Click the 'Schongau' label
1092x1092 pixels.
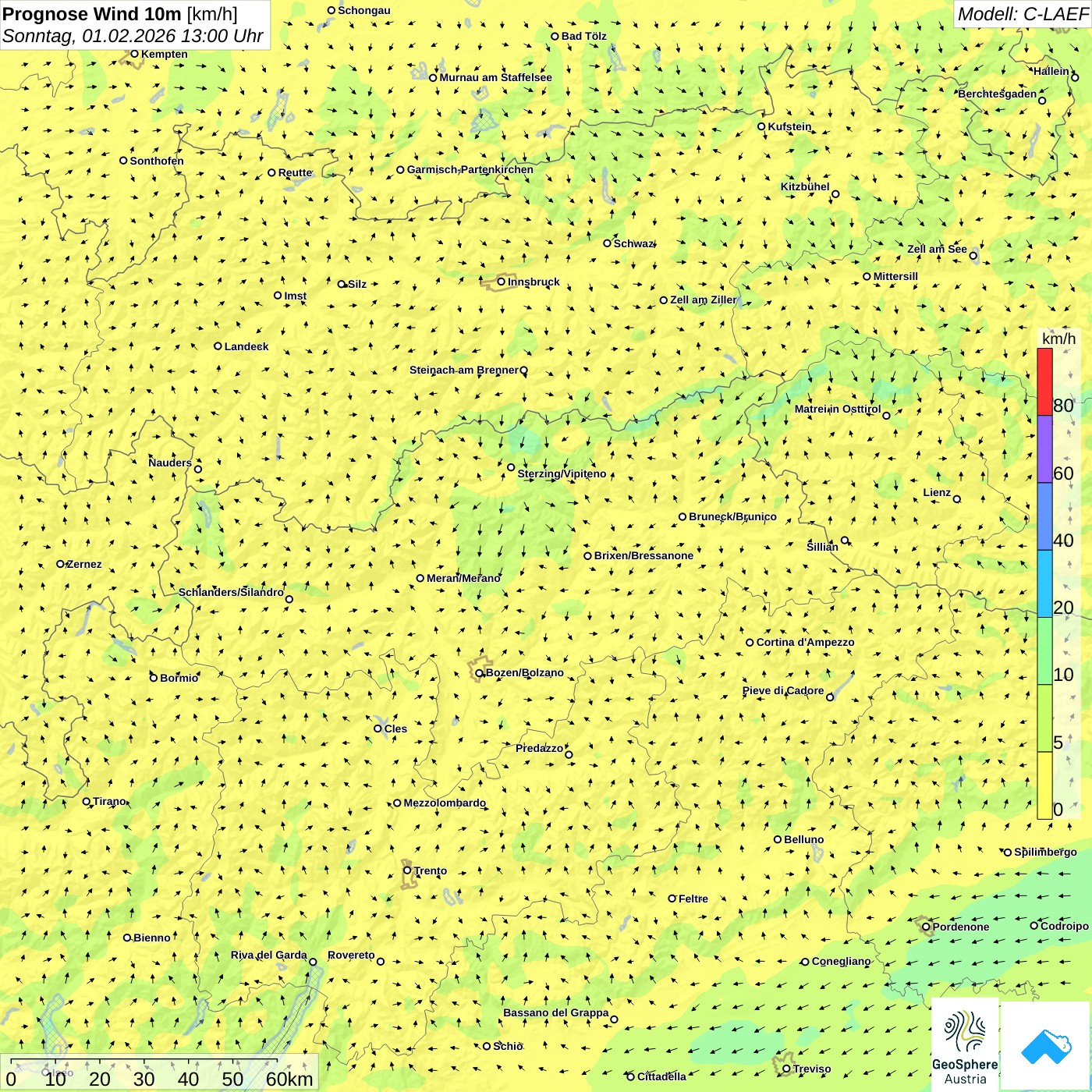[364, 10]
